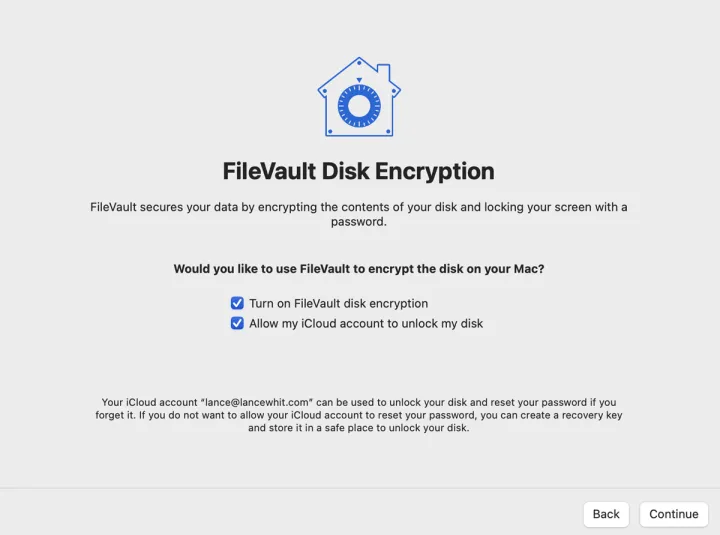720x535 pixels.
Task: Uncheck Allow my iCloud account to unlock checkbox
Action: click(x=237, y=323)
